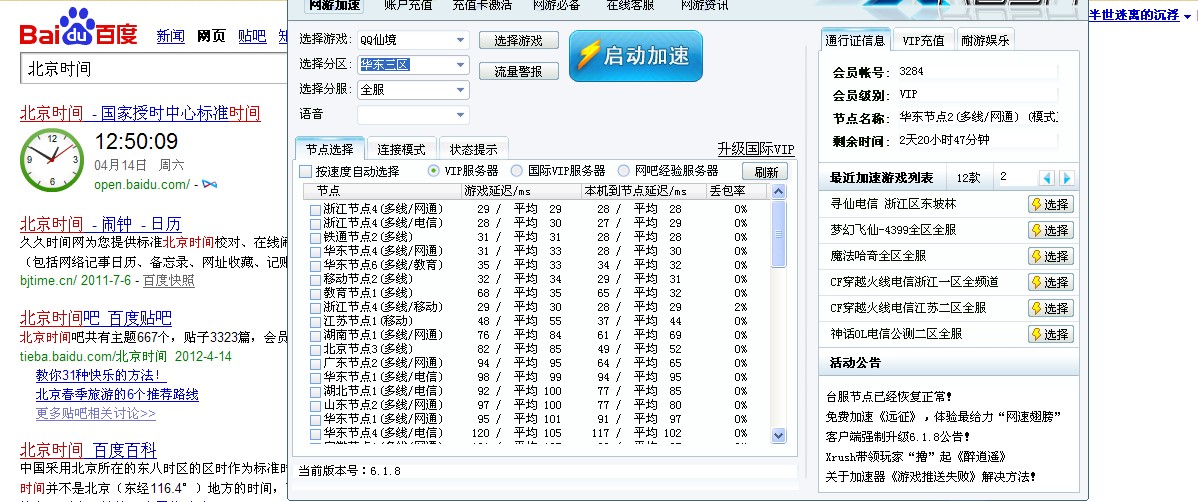Screen dimensions: 1198x502
Task: Switch to the 网游加速 top tab
Action: [x=333, y=6]
